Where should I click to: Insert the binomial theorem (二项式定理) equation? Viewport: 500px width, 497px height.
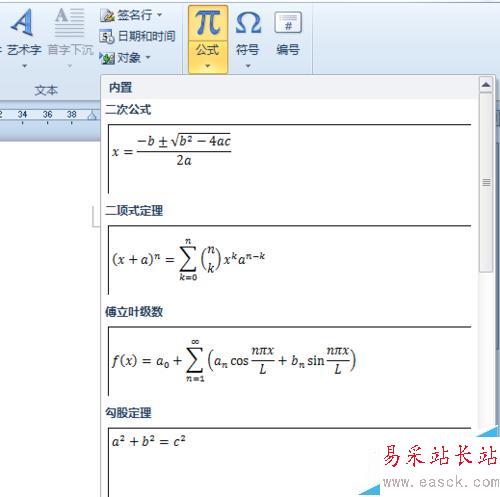(289, 260)
